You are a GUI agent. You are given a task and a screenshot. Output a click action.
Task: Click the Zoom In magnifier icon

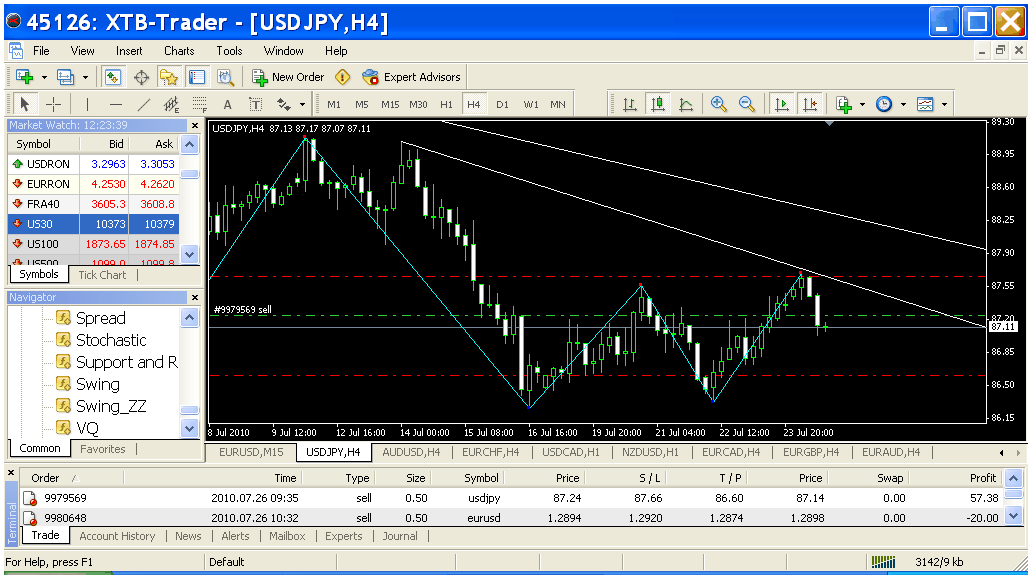tap(718, 104)
